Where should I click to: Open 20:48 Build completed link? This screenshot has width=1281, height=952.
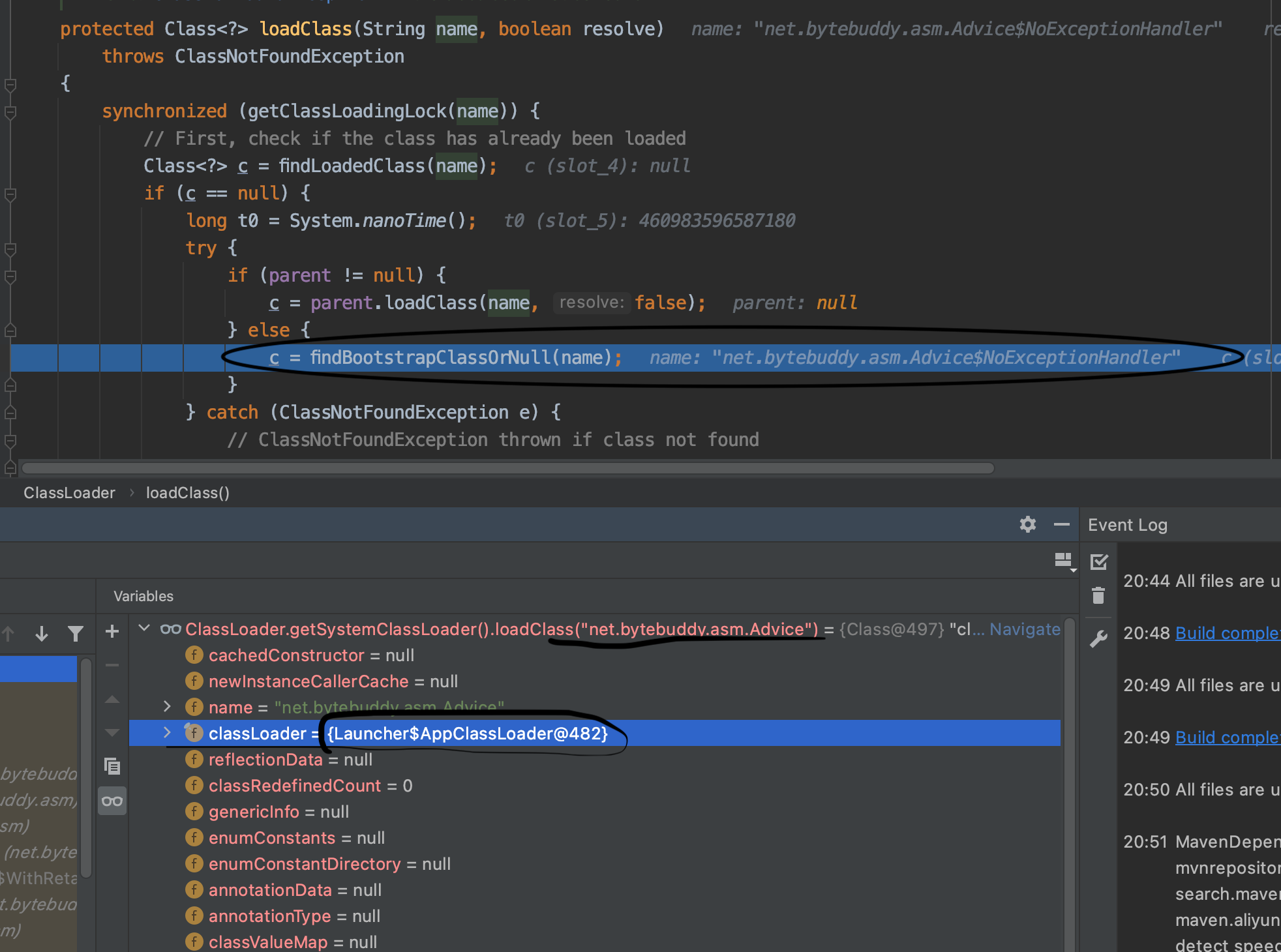1226,633
